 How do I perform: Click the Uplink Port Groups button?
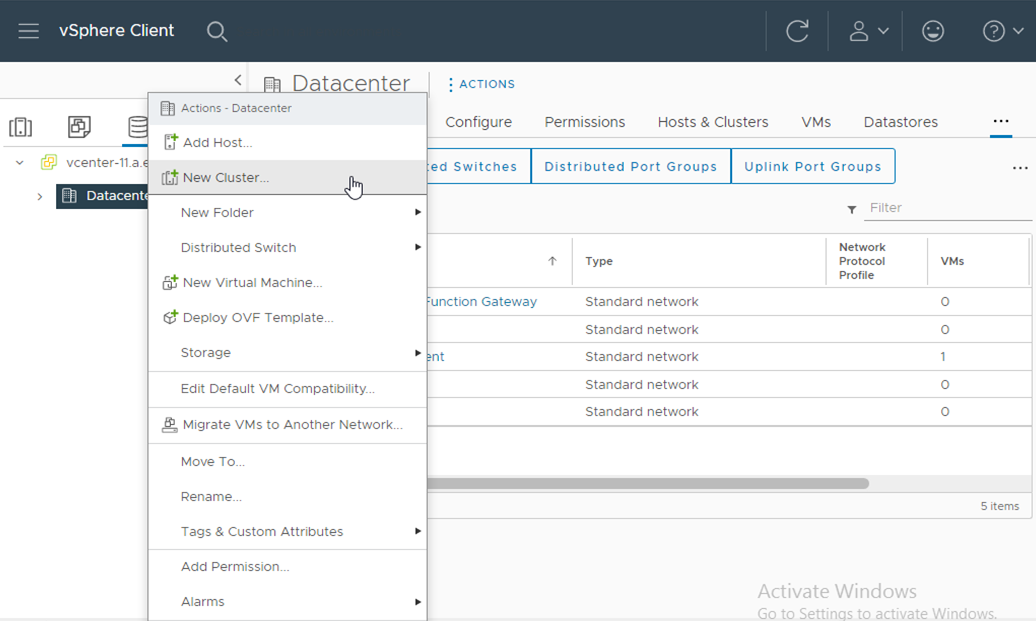812,167
